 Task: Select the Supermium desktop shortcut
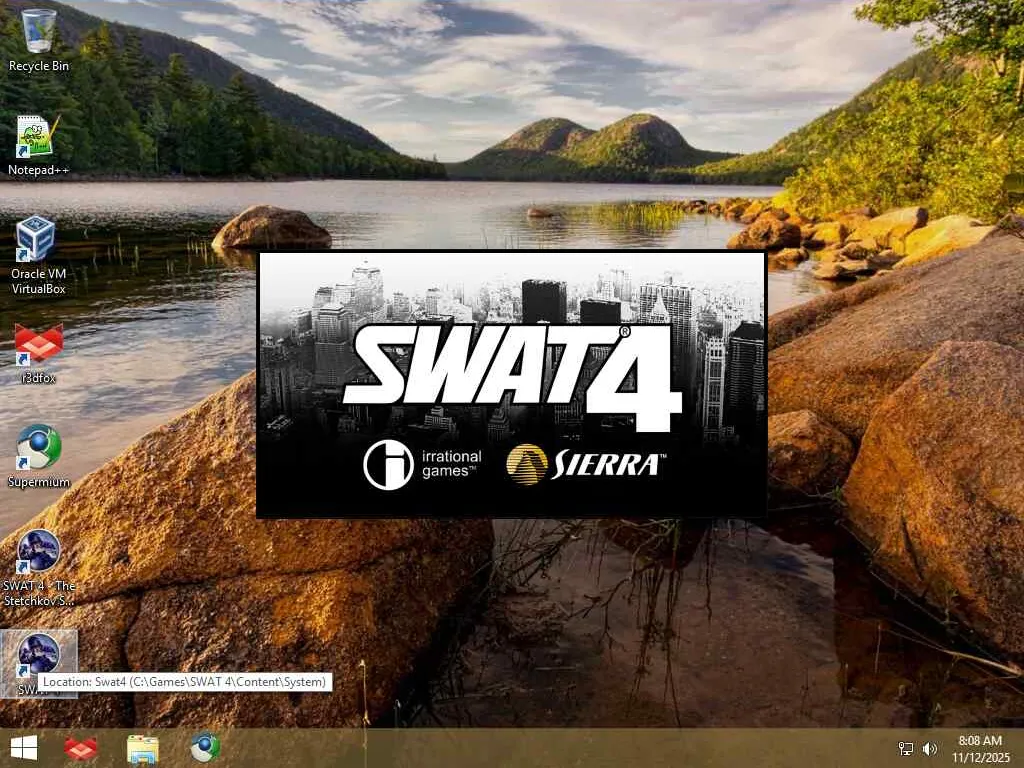39,456
